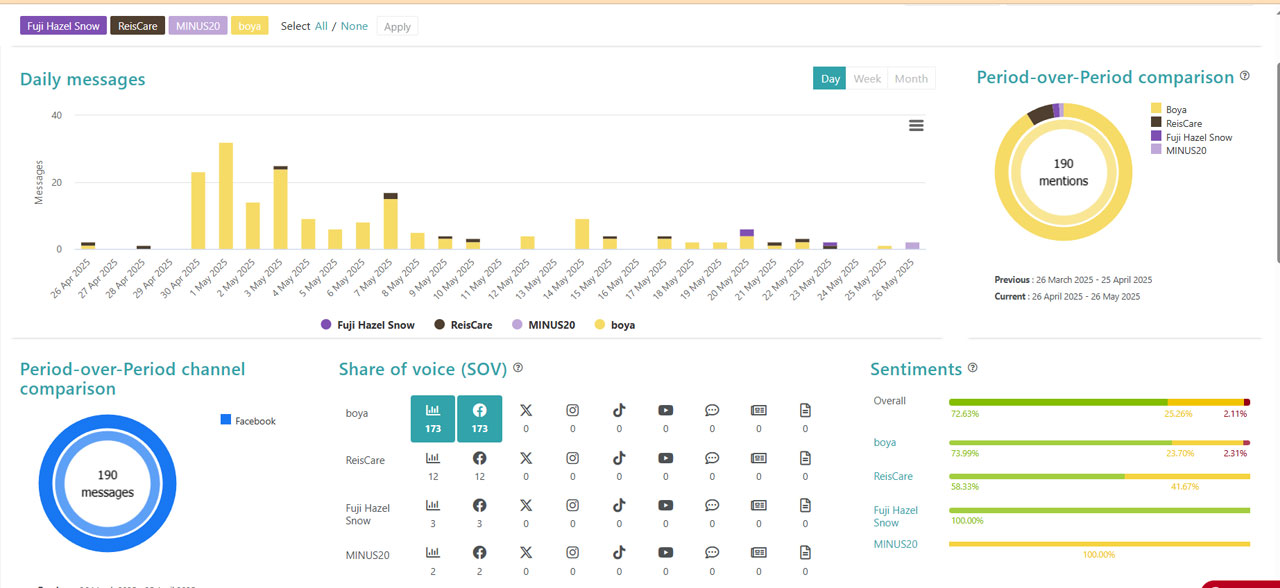Click the X (Twitter) icon for ReisCare
Viewport: 1280px width, 588px height.
pyautogui.click(x=526, y=459)
